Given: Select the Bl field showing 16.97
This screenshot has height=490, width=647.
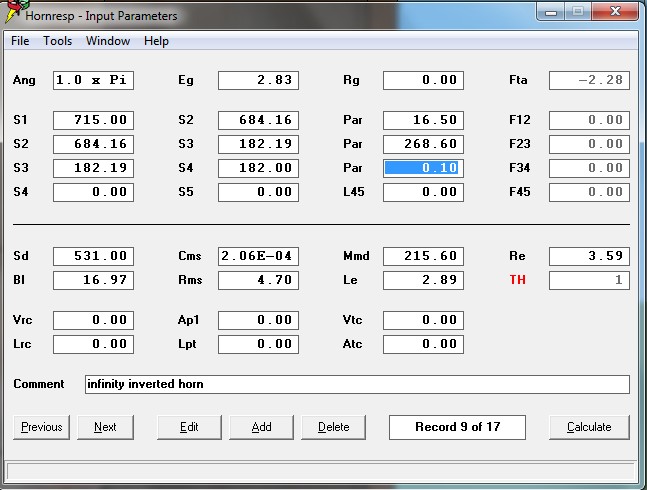Looking at the screenshot, I should click(93, 280).
